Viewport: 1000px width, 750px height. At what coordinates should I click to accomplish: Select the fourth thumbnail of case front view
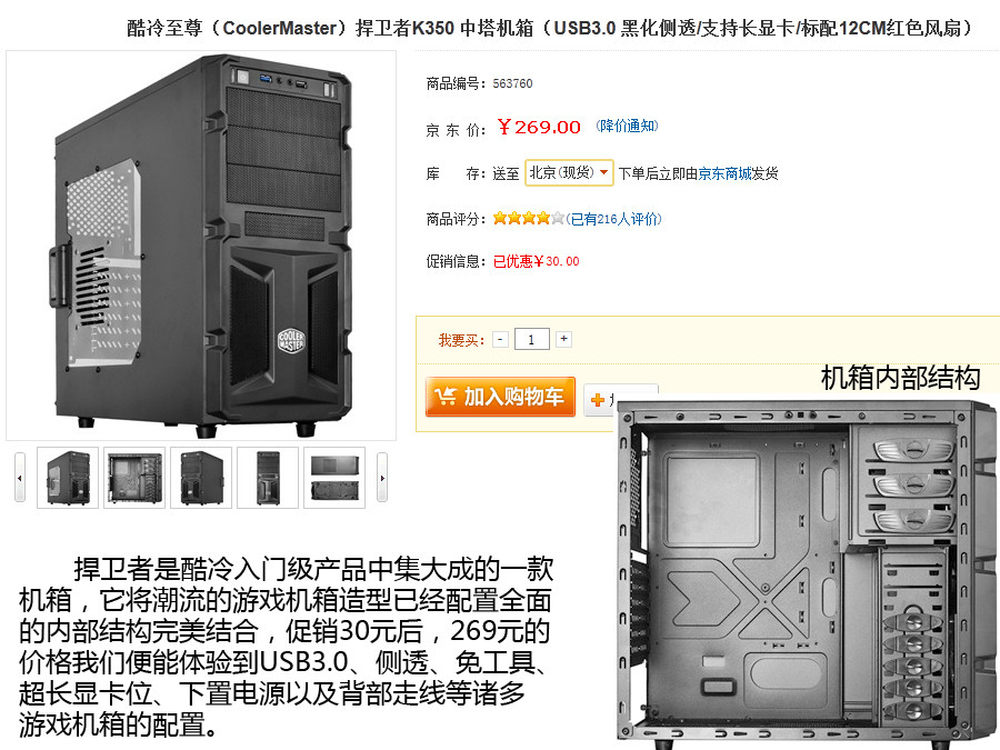[x=268, y=478]
